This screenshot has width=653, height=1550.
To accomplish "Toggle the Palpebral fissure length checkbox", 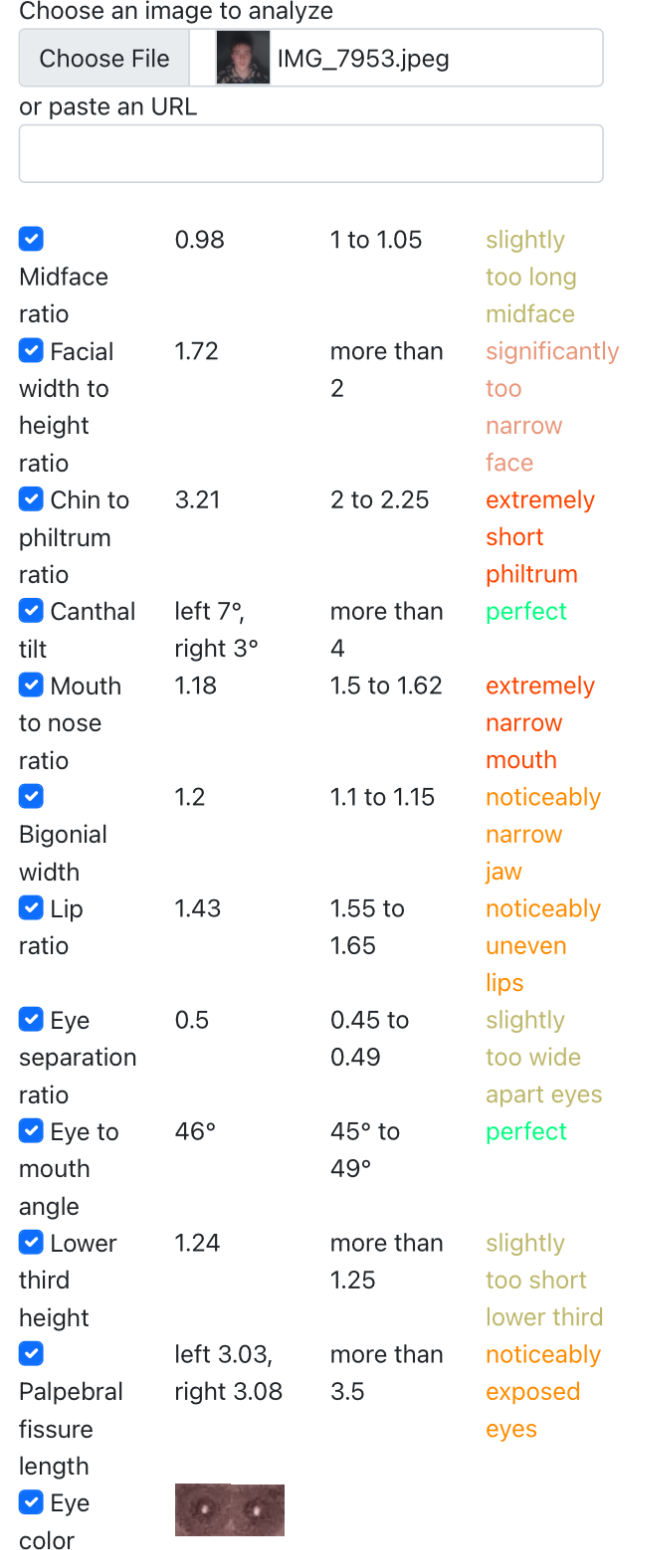I will point(31,1354).
